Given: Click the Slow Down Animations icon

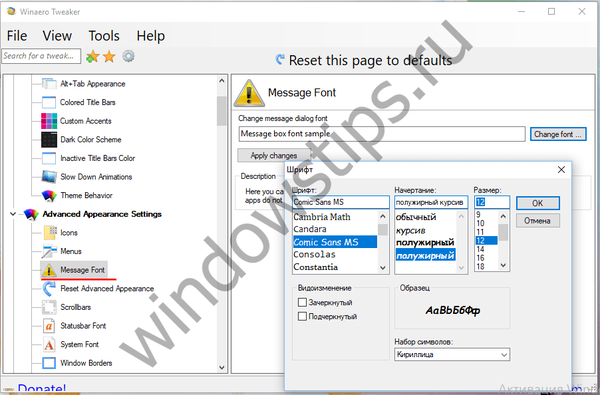Looking at the screenshot, I should [49, 177].
